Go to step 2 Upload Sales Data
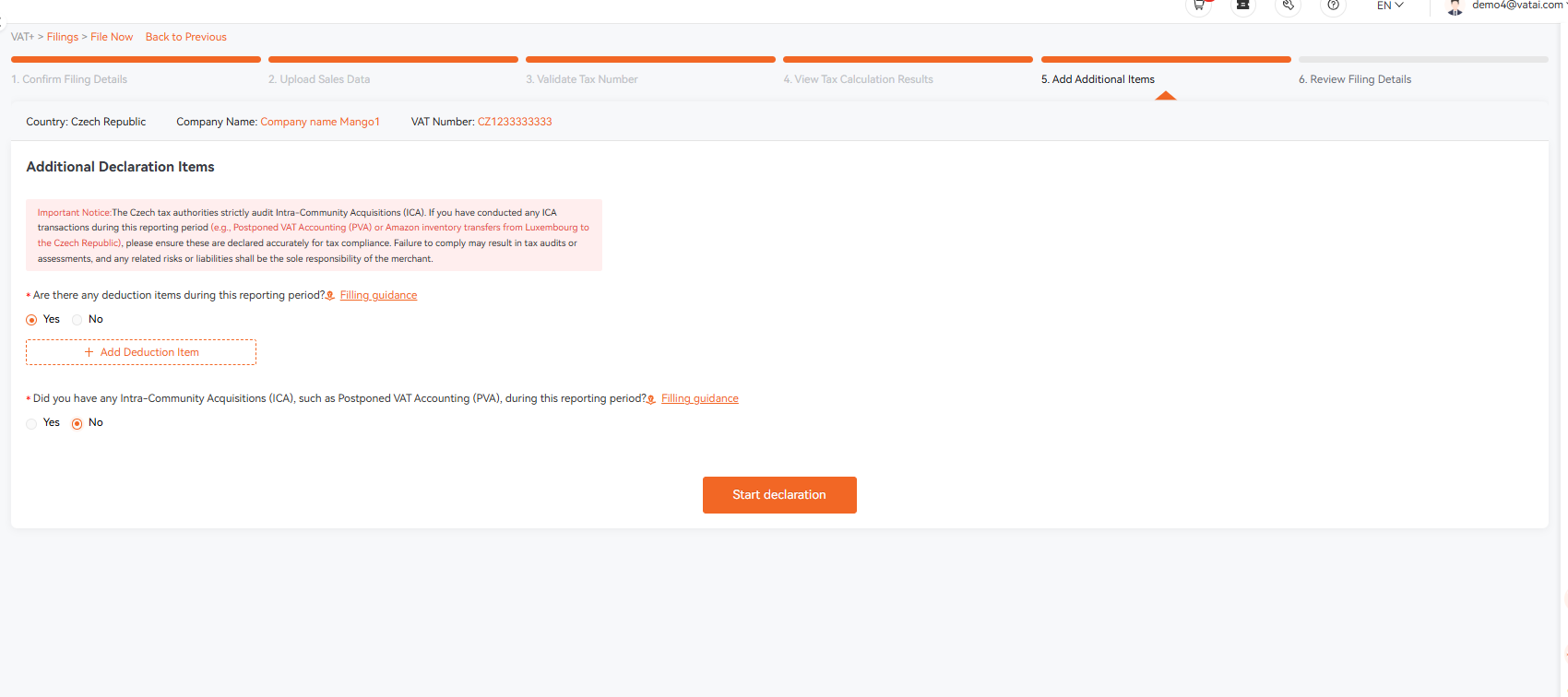Image resolution: width=1568 pixels, height=697 pixels. (319, 79)
